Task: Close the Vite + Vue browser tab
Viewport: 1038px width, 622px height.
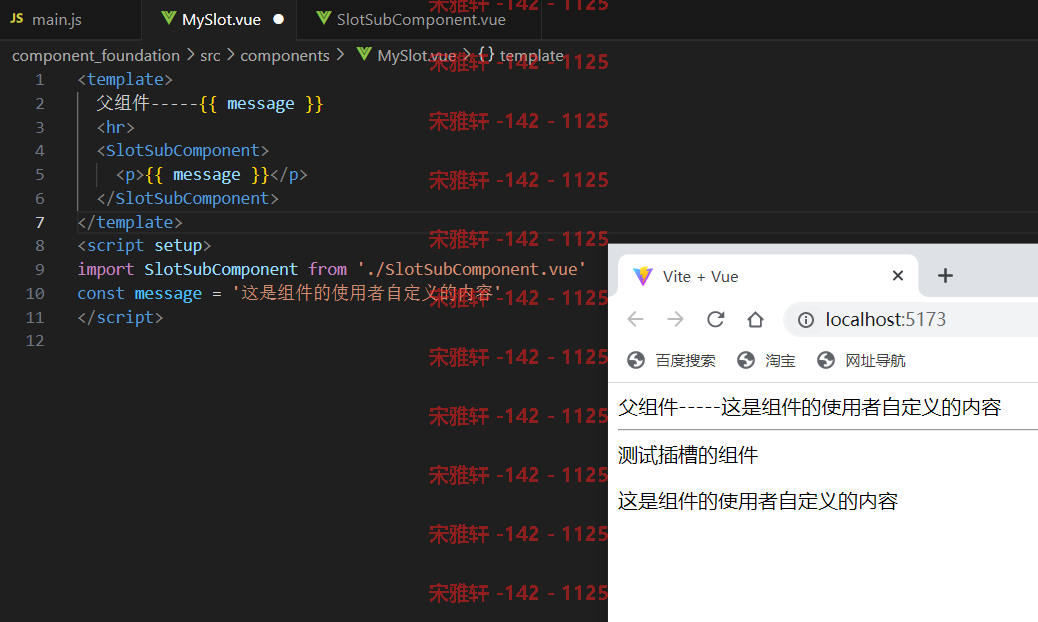Action: point(898,275)
